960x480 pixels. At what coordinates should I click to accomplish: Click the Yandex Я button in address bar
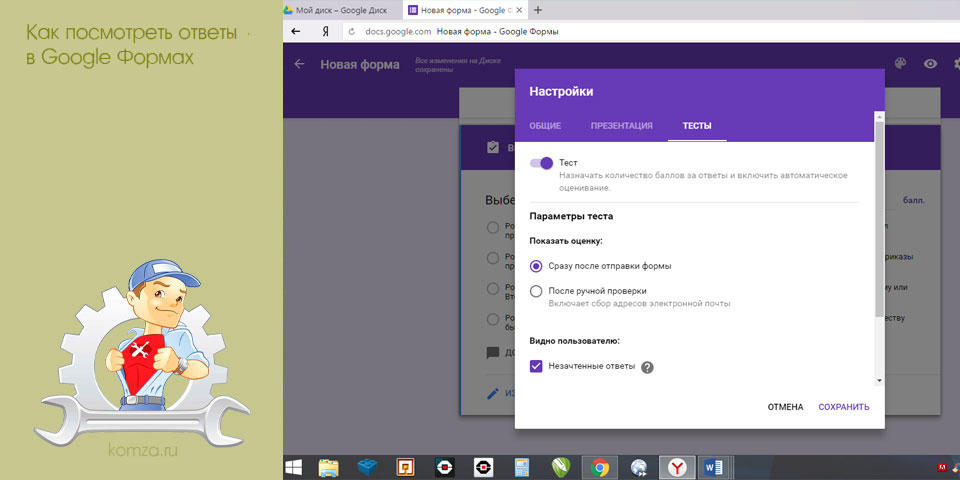326,32
